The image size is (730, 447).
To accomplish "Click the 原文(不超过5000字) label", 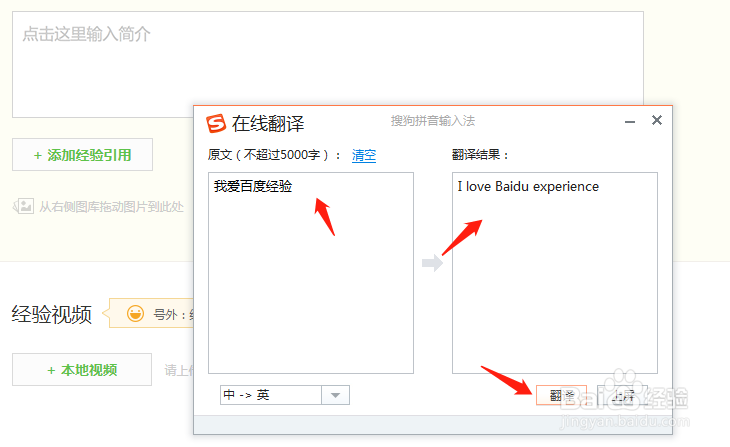I will (x=274, y=155).
